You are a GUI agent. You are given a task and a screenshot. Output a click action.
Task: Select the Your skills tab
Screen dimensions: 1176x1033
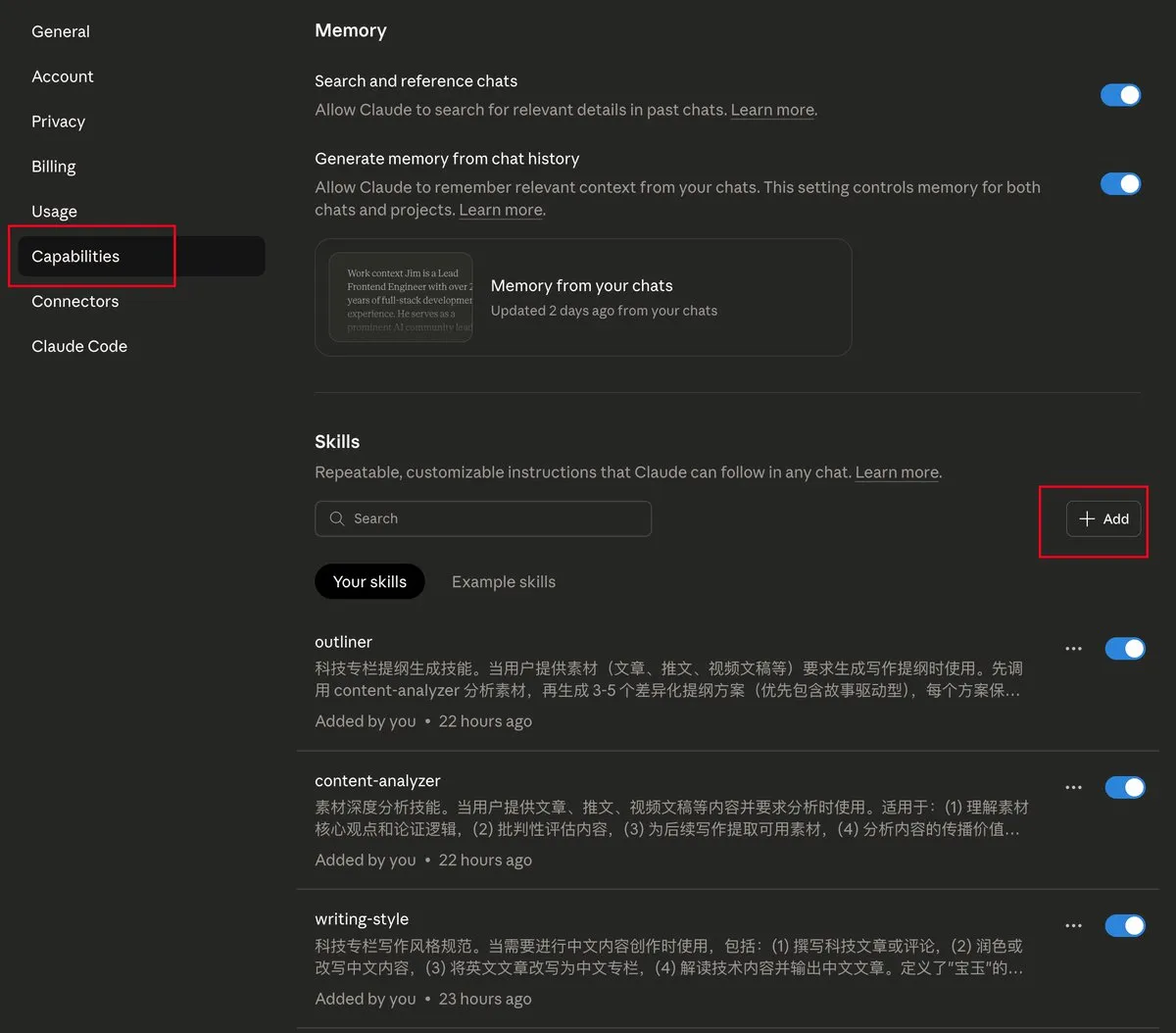[369, 581]
